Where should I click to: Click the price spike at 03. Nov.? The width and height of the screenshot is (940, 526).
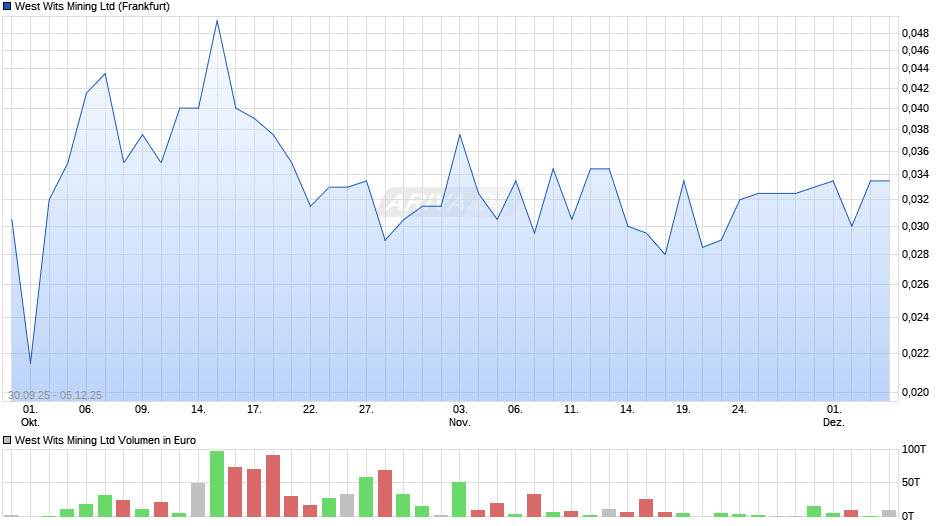point(460,135)
